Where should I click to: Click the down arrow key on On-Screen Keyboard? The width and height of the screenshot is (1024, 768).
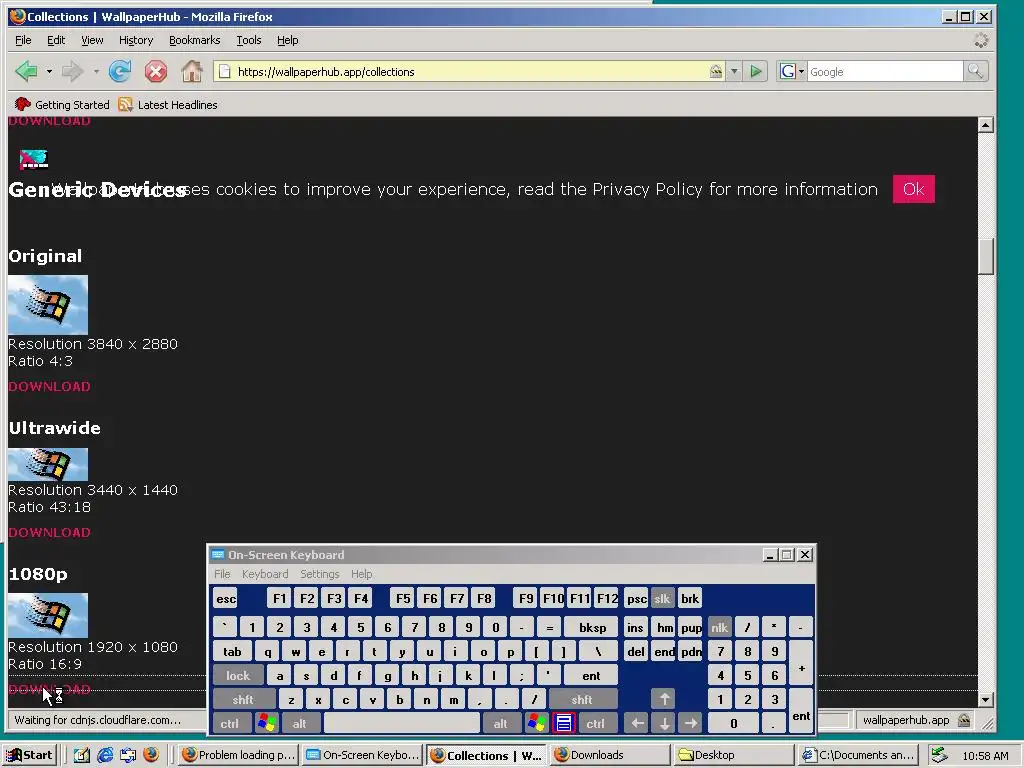[x=664, y=723]
